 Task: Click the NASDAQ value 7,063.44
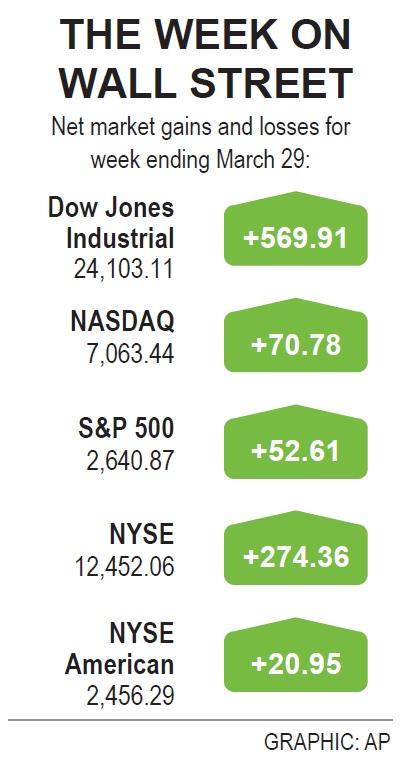click(130, 354)
